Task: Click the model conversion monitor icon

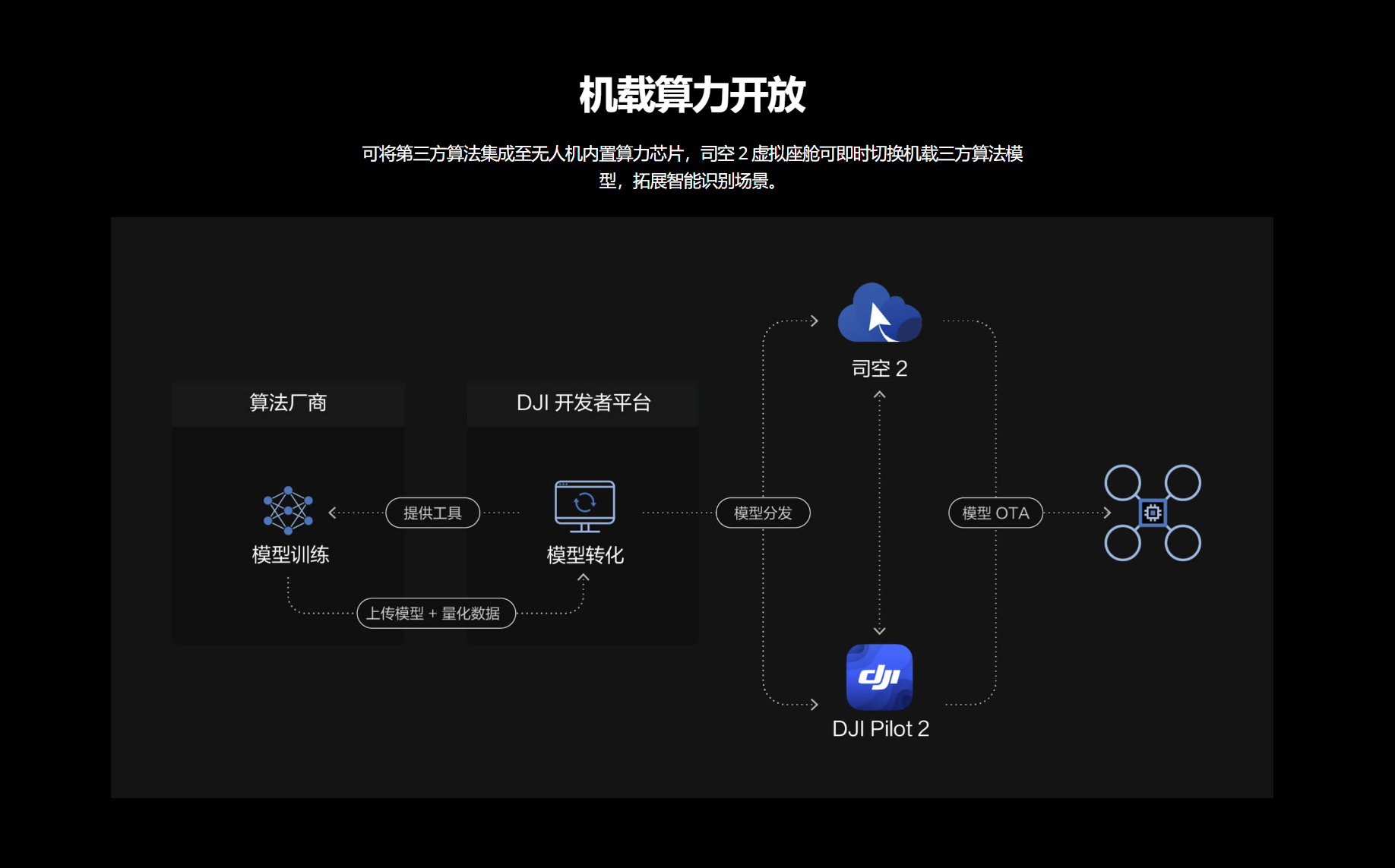Action: tap(585, 507)
